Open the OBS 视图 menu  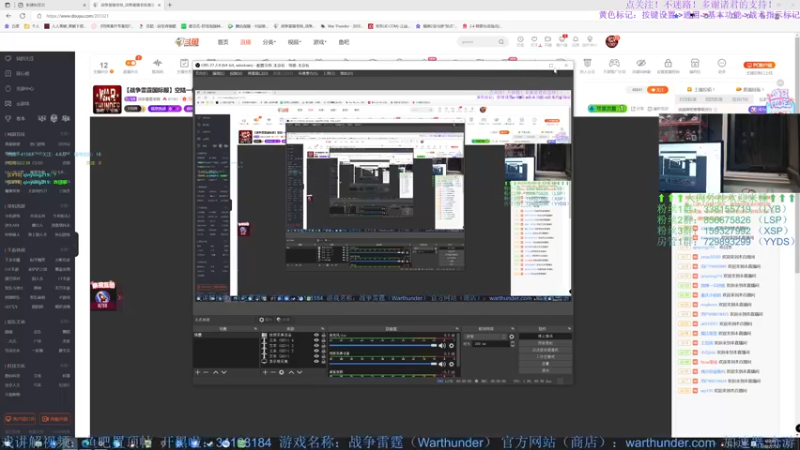(236, 73)
